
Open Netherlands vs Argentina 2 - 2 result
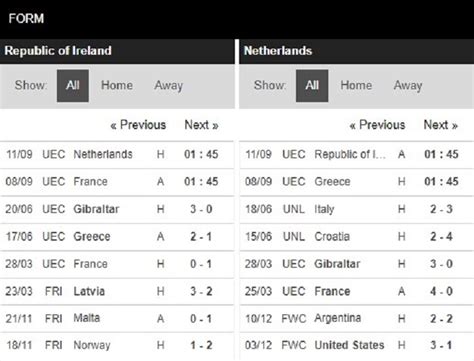tap(356, 319)
